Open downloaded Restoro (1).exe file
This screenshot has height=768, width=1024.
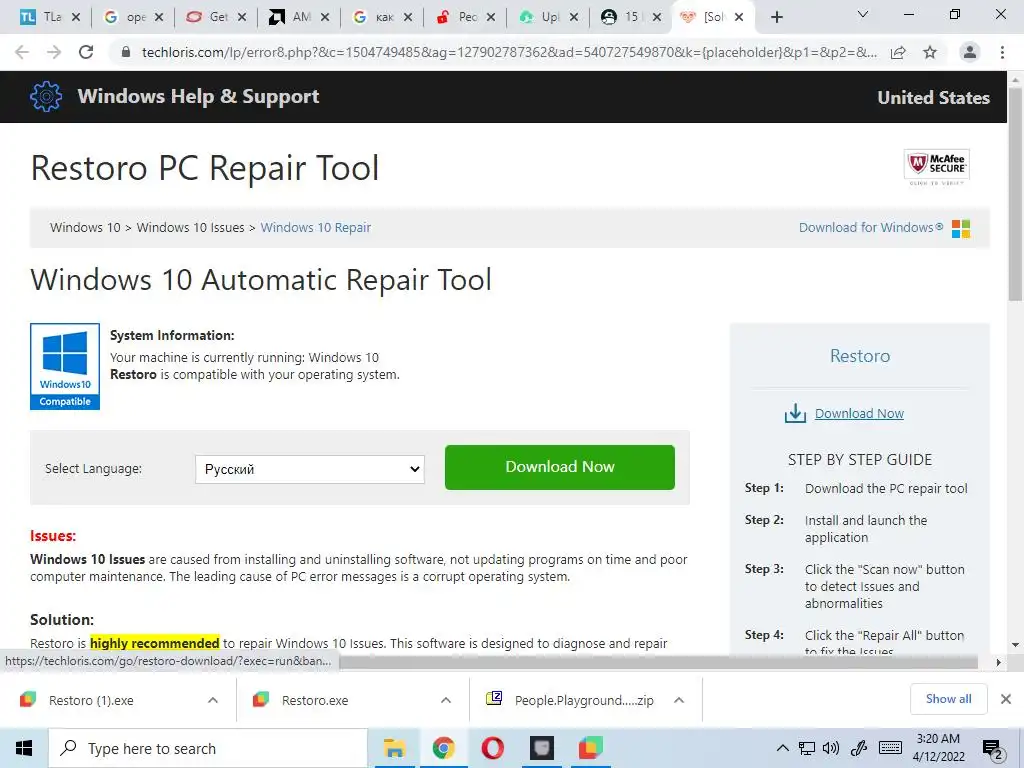[x=91, y=700]
